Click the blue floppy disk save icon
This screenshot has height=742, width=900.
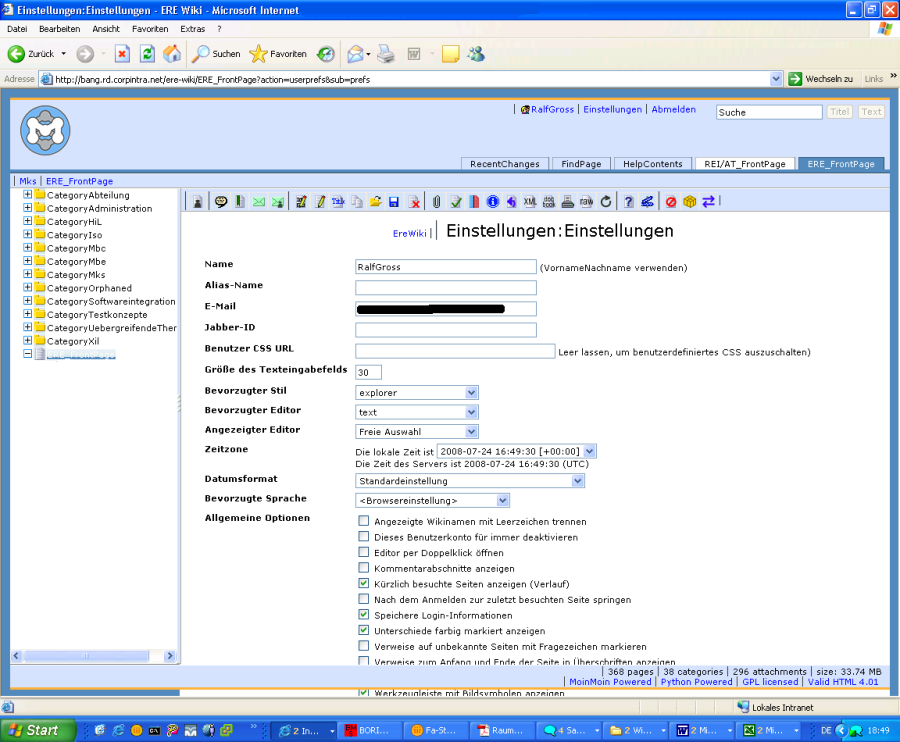point(394,201)
